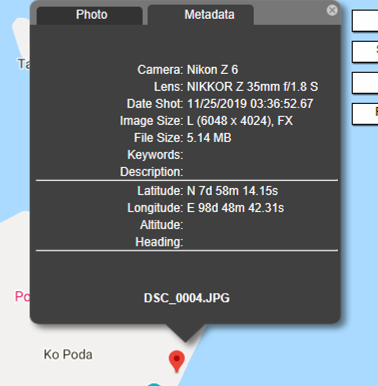The height and width of the screenshot is (386, 378).
Task: Click the NIKKOR Z 35mm lens value
Action: 252,87
